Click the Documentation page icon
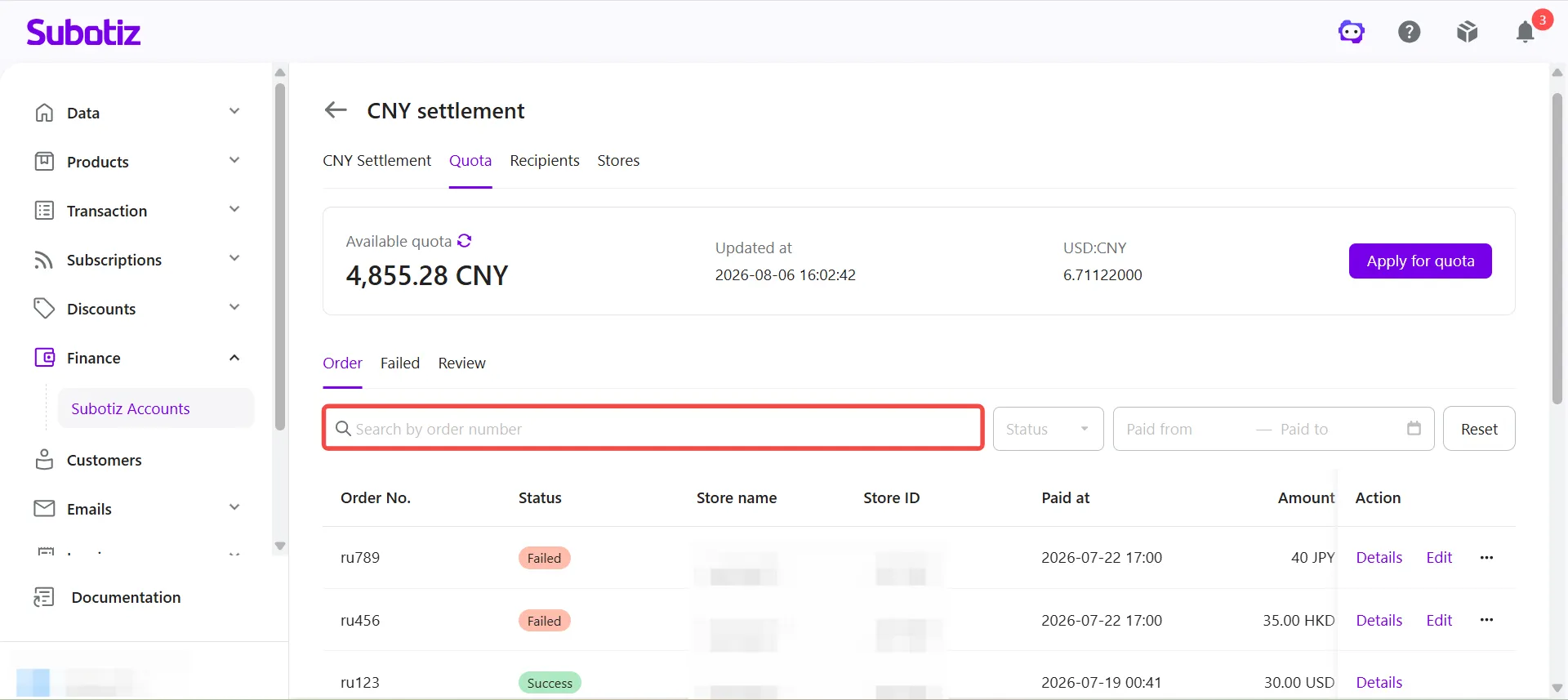 coord(44,597)
